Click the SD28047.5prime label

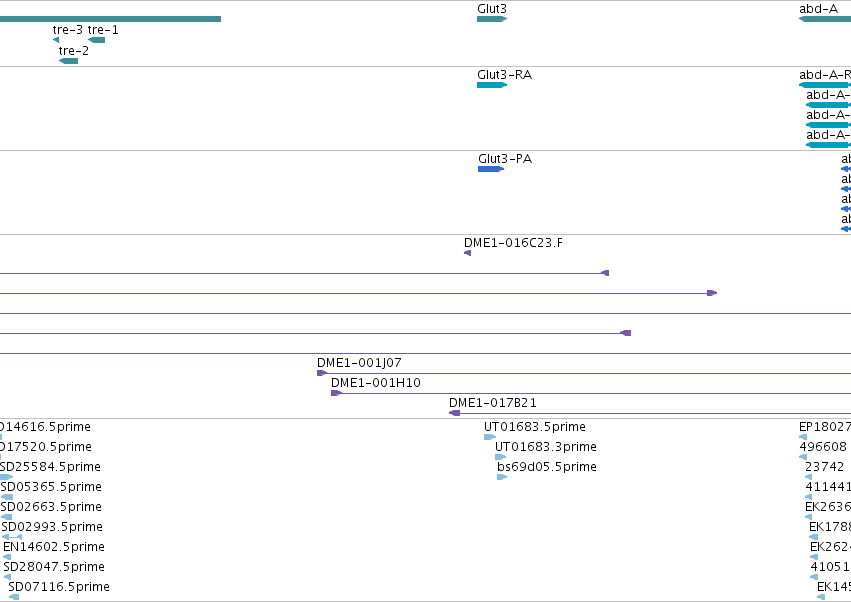(x=54, y=567)
